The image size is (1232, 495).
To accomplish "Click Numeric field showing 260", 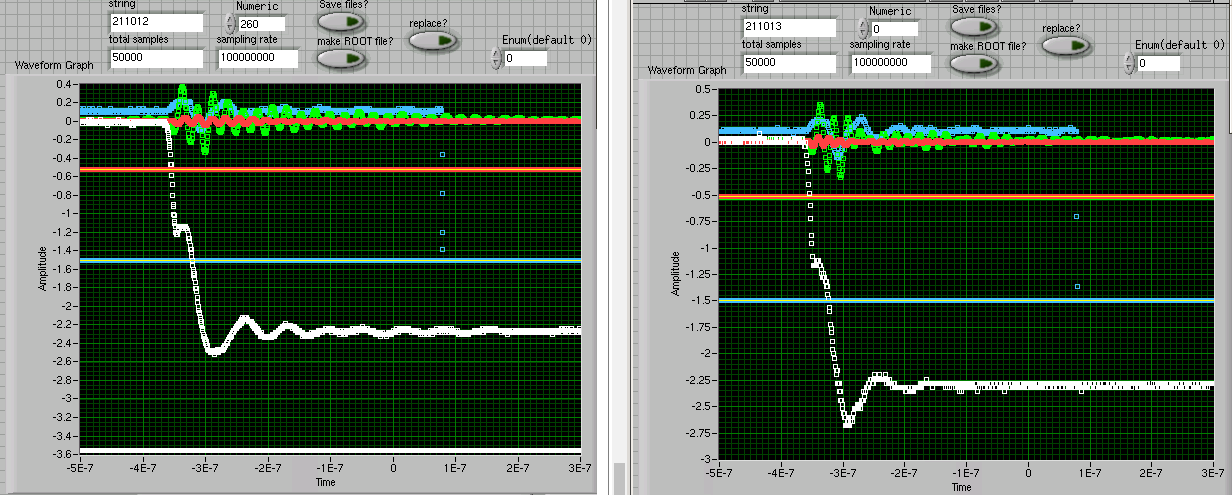I will [262, 23].
